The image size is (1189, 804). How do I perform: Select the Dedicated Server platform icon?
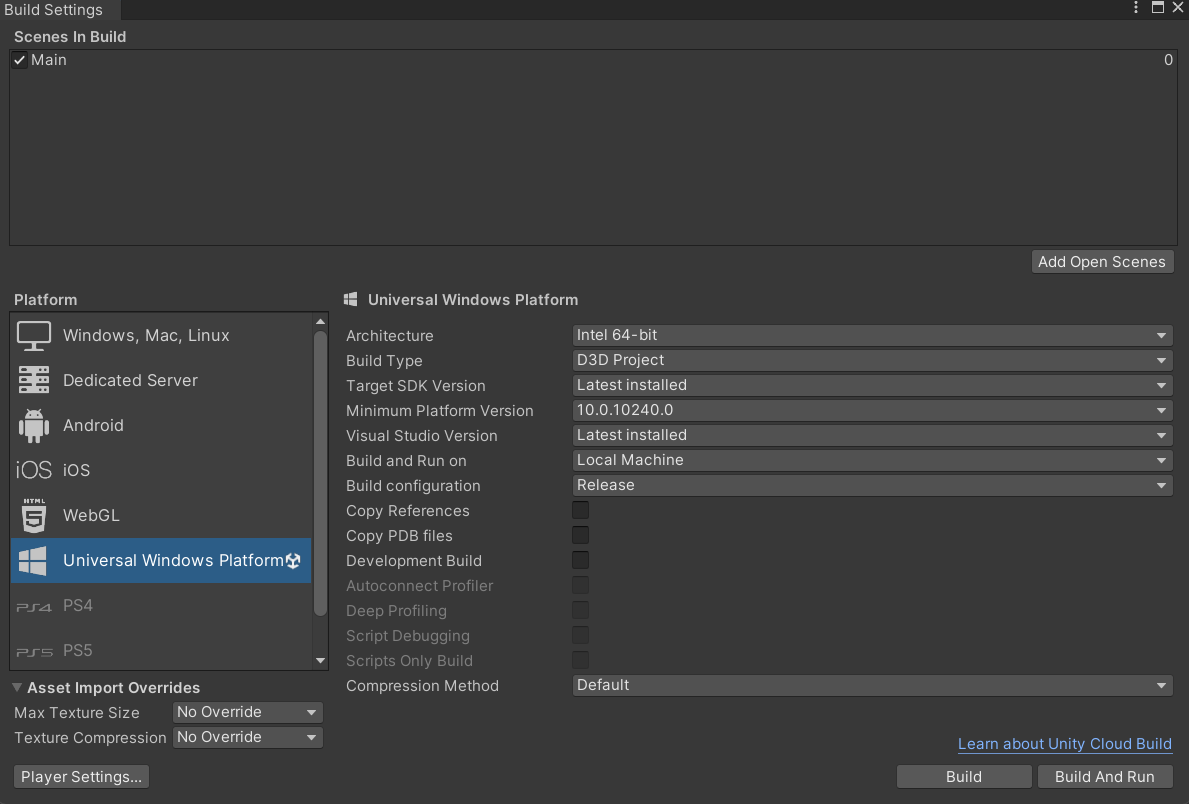pos(33,379)
